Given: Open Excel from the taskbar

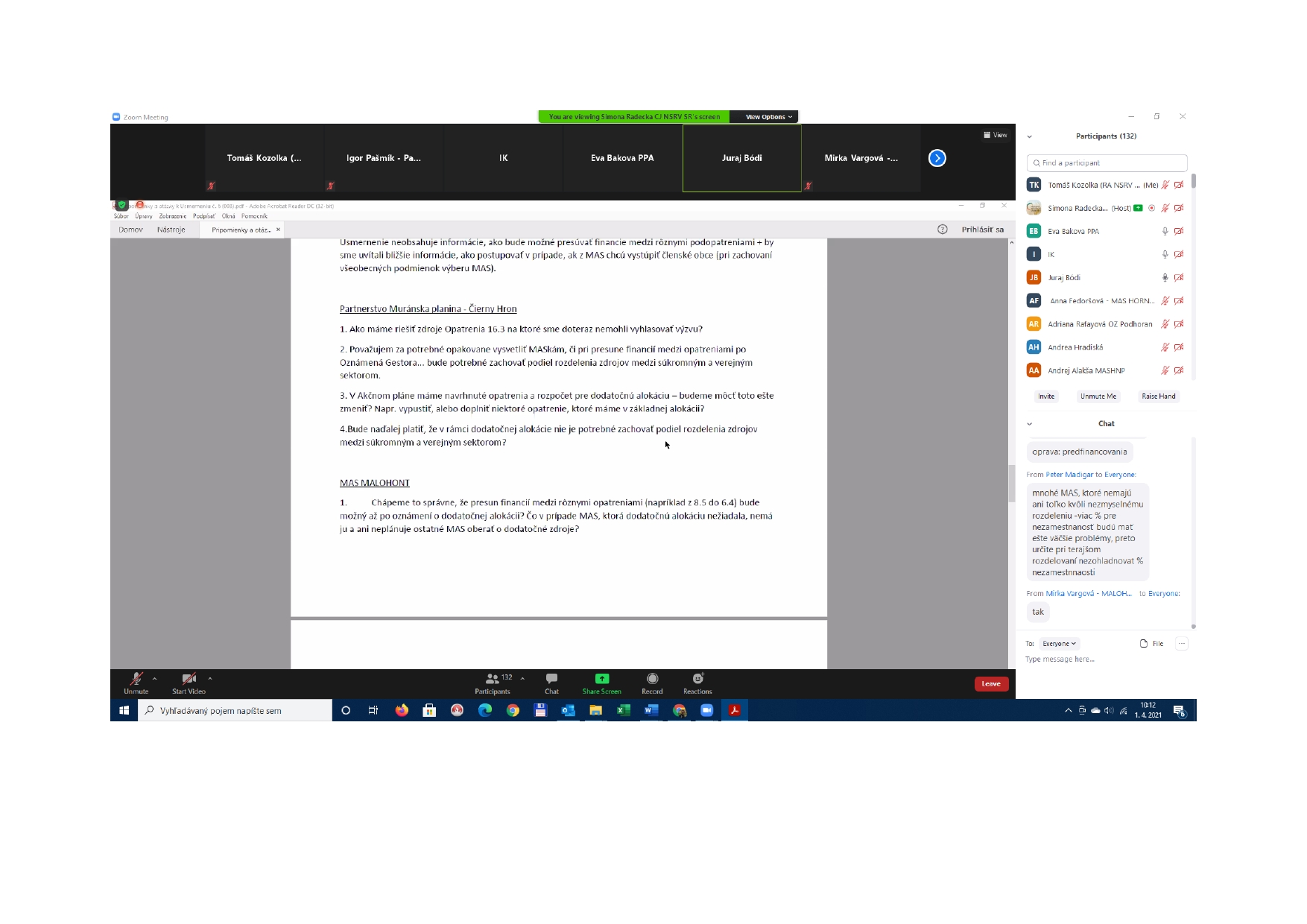Looking at the screenshot, I should [x=623, y=711].
